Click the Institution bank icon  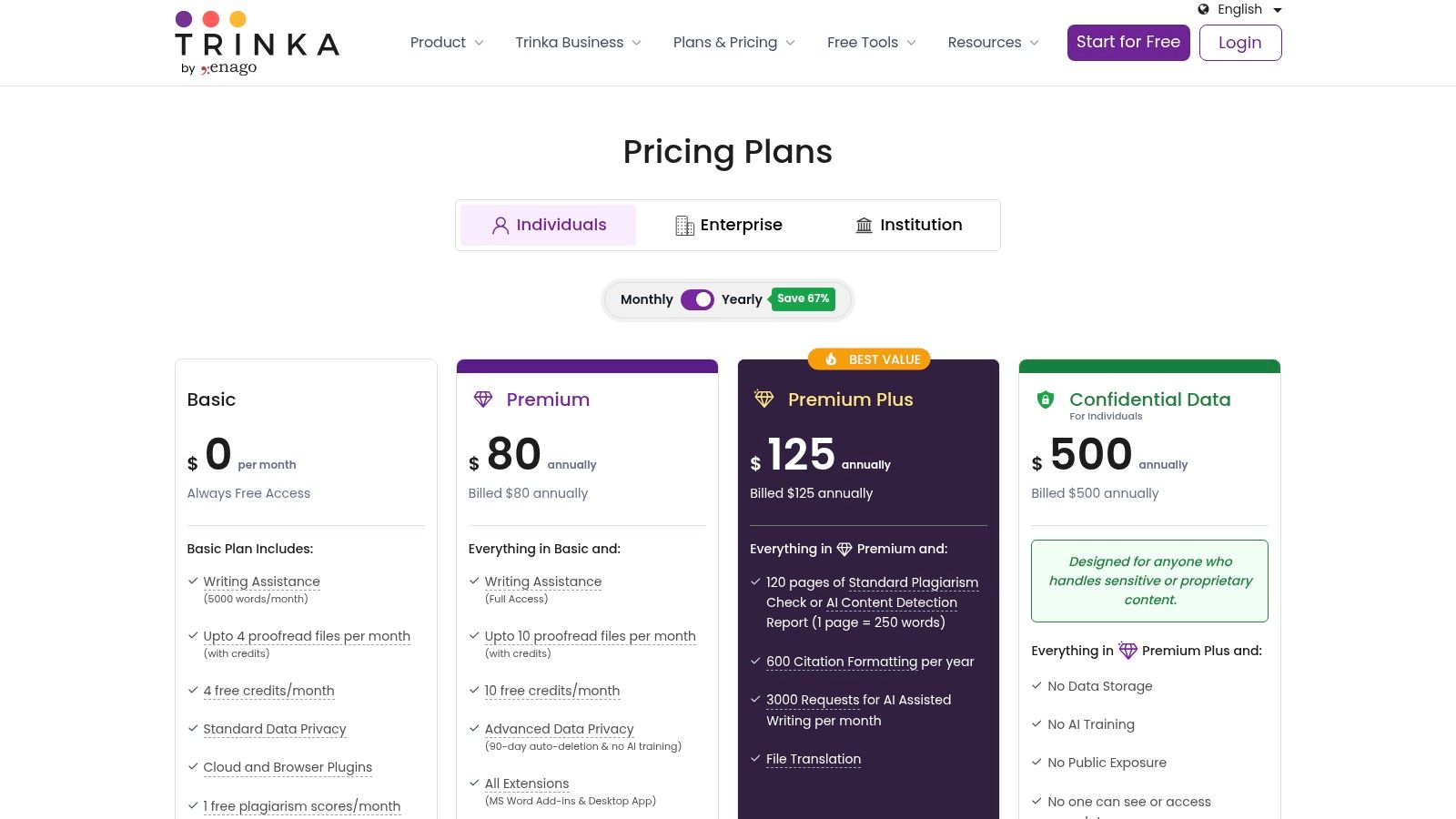point(864,226)
